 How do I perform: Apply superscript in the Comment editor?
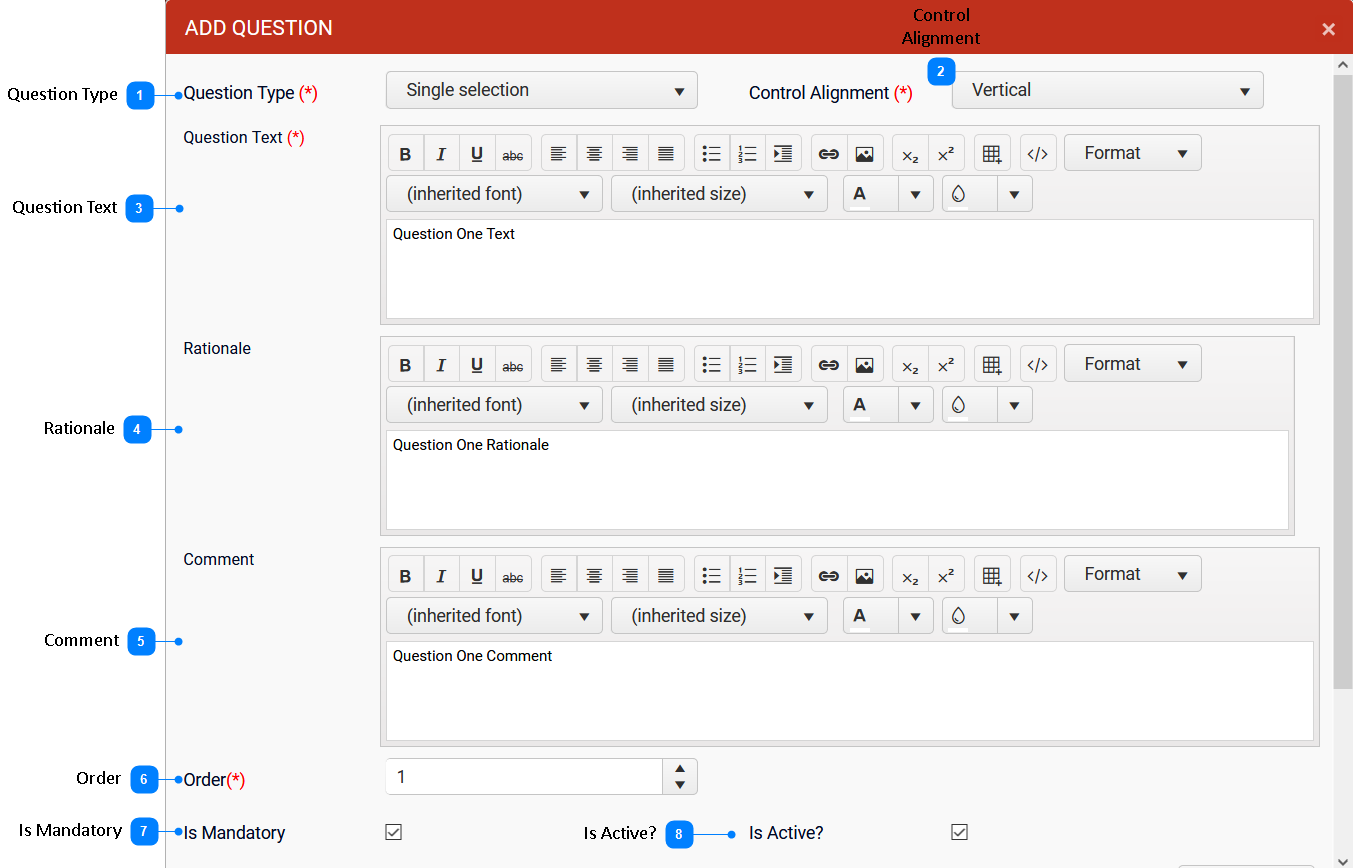click(946, 575)
